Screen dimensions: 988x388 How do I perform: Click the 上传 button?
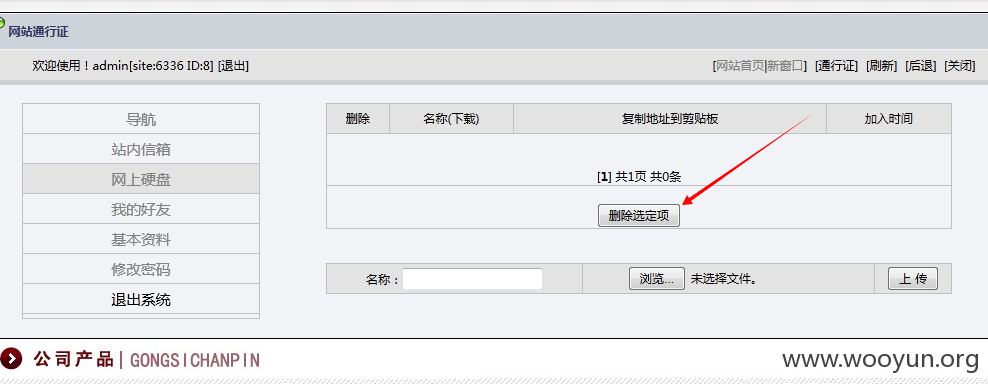coord(912,278)
